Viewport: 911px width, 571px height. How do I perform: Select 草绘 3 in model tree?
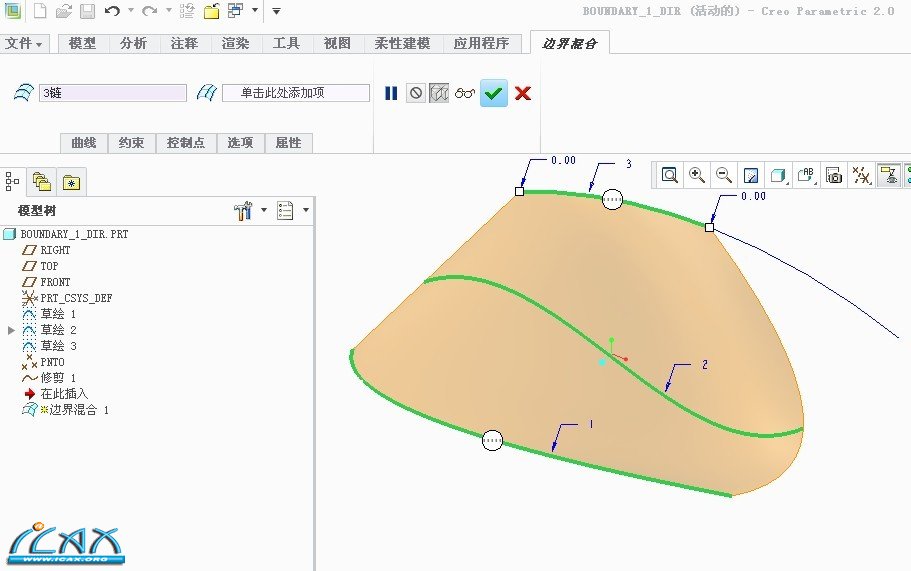tap(58, 346)
